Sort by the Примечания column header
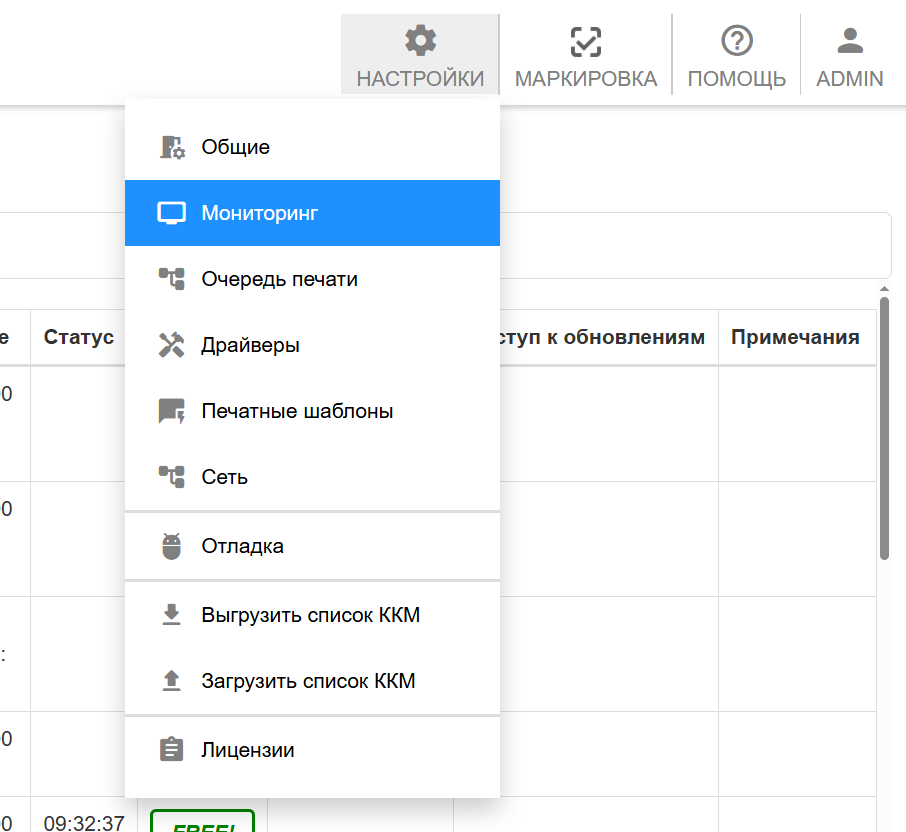The width and height of the screenshot is (906, 832). (795, 337)
